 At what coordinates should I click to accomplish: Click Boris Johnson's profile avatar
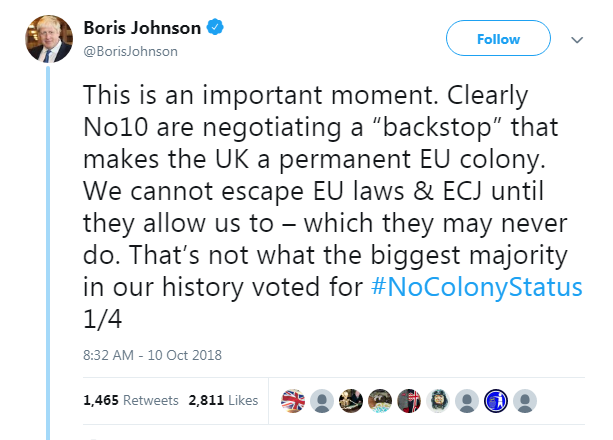[x=46, y=40]
